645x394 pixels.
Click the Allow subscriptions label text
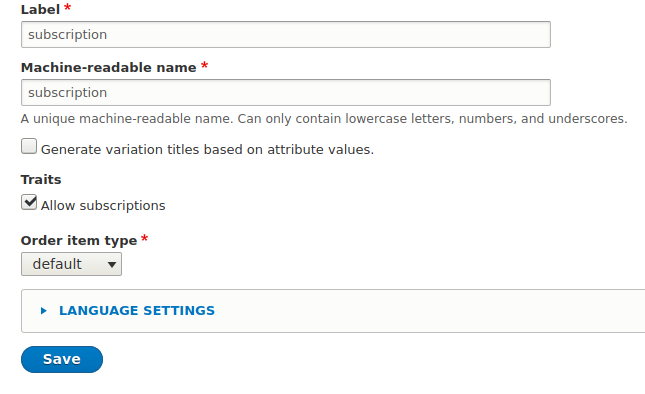(103, 206)
